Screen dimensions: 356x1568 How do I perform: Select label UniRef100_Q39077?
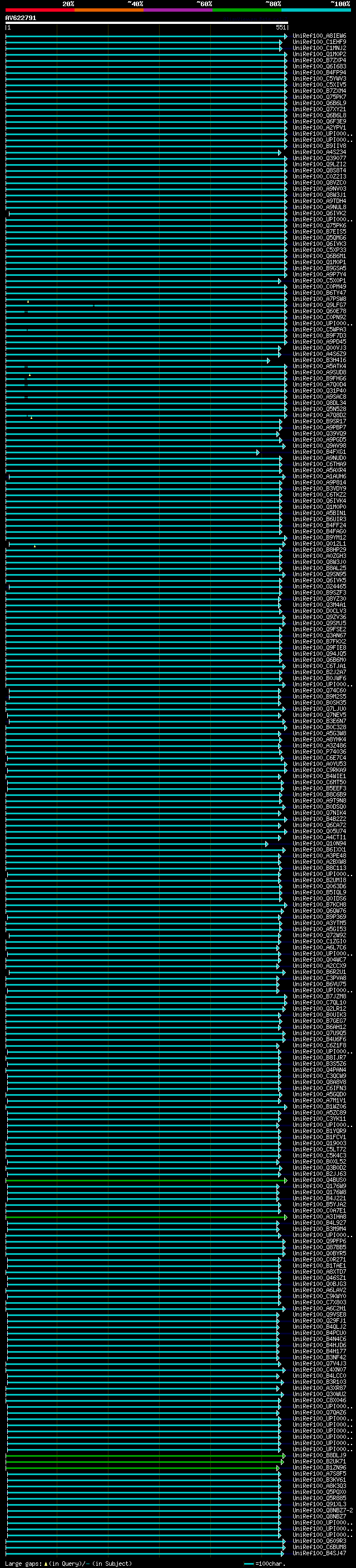(x=319, y=159)
